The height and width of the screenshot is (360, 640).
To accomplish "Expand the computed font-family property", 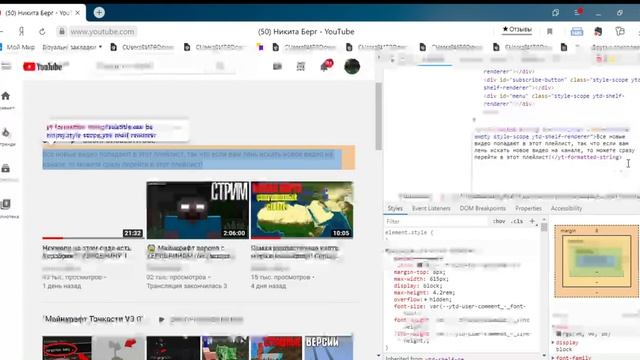I will [553, 358].
